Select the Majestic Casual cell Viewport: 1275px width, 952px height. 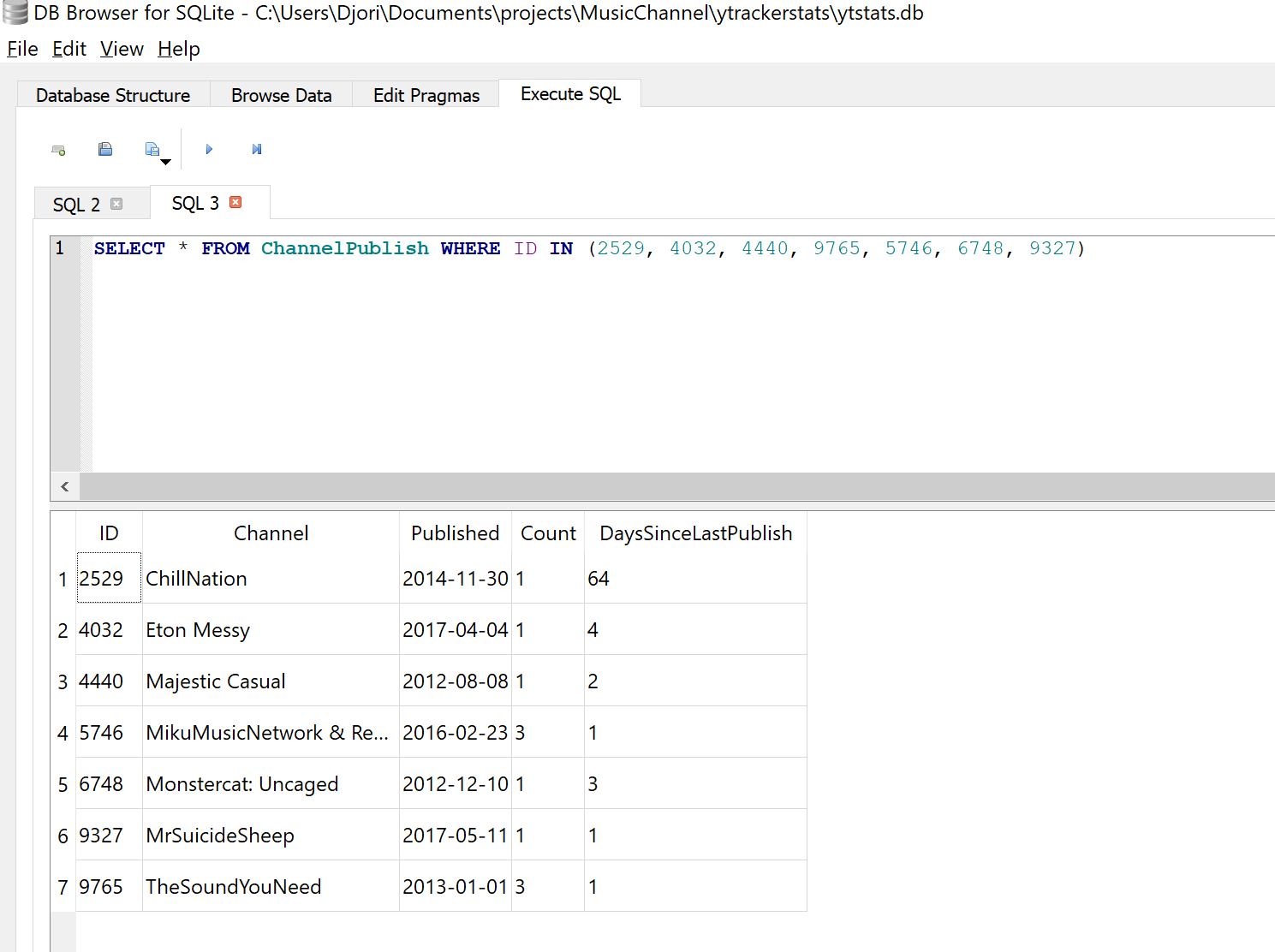click(271, 681)
